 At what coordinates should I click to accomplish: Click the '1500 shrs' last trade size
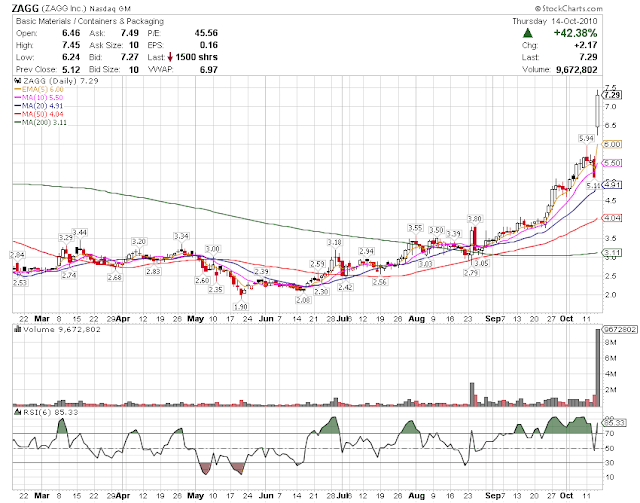point(196,57)
